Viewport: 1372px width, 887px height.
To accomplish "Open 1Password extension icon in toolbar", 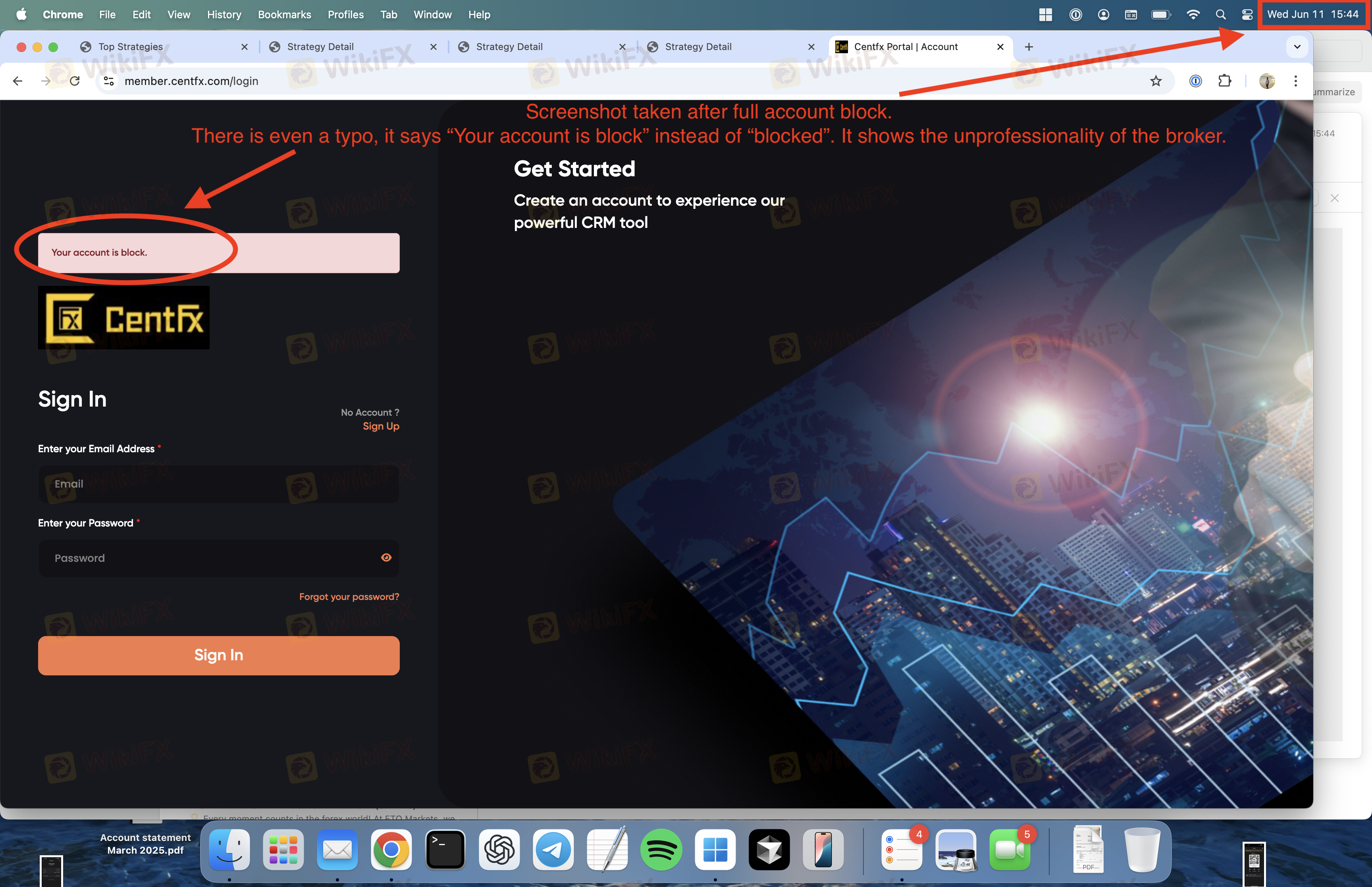I will (1195, 81).
